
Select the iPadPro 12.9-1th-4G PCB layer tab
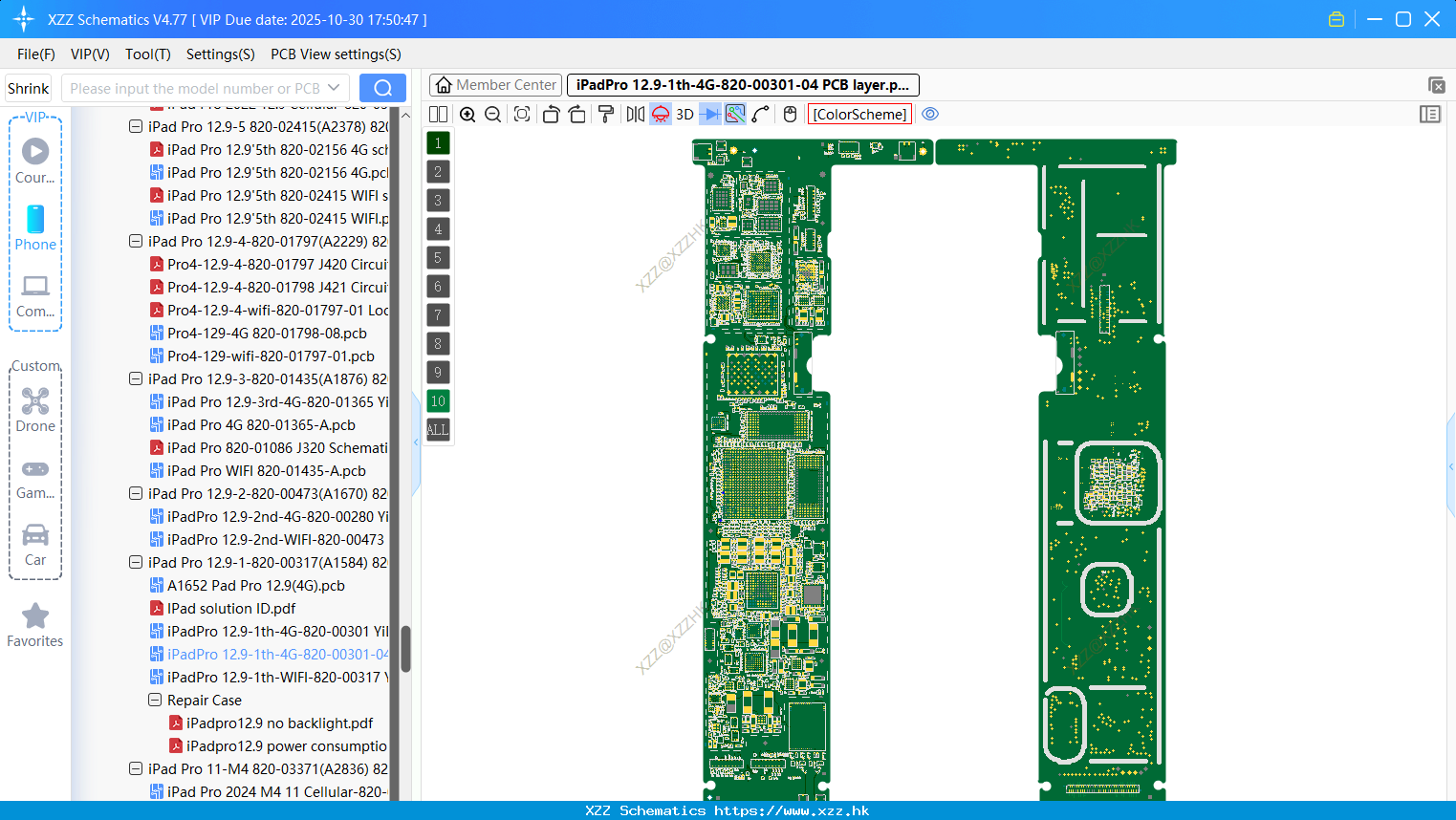pos(743,85)
